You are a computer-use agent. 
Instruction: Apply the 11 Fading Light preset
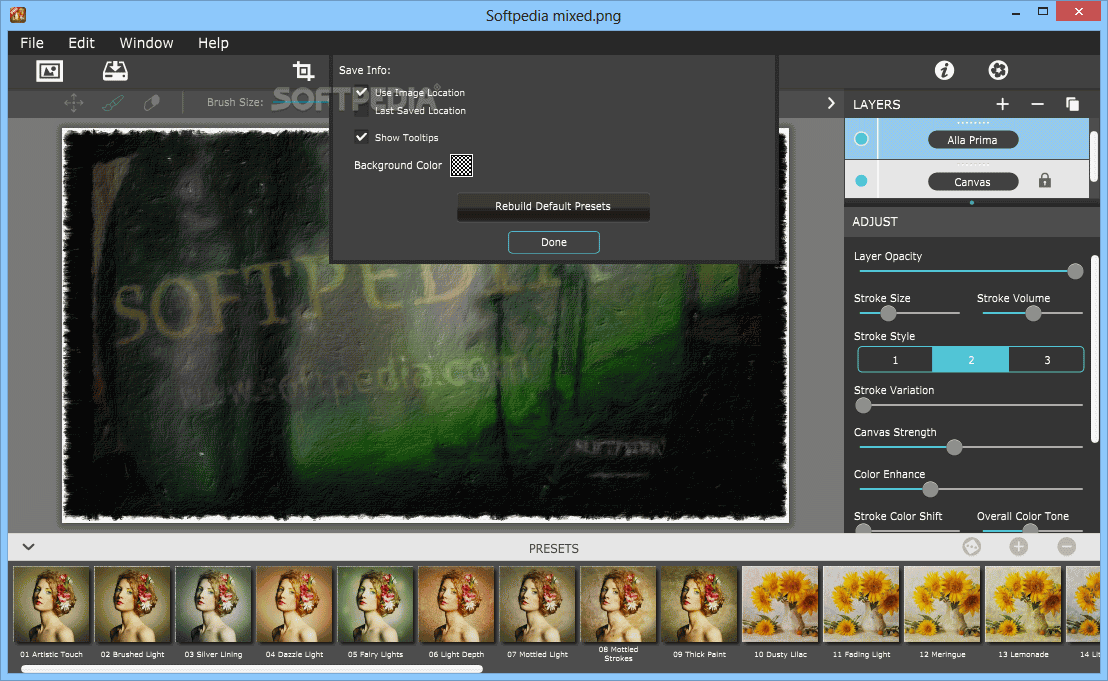point(861,605)
